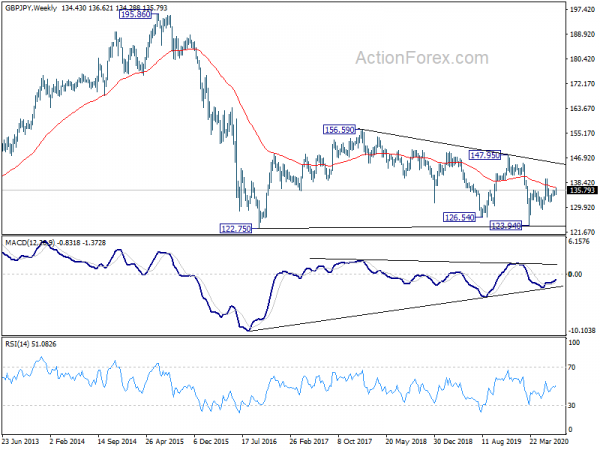Image resolution: width=600 pixels, height=450 pixels.
Task: Click the MACD -10.1038 scale value
Action: [x=582, y=331]
